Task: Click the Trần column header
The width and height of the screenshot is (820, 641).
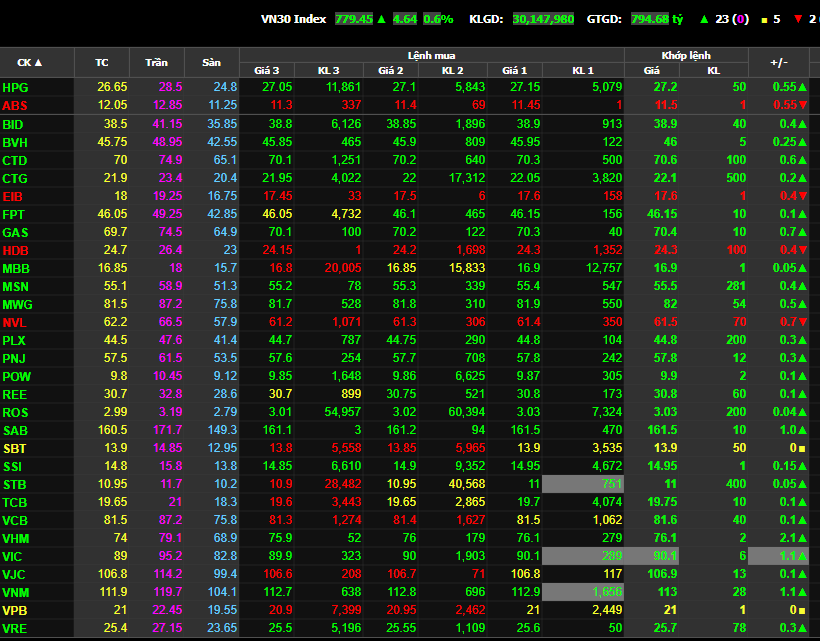Action: (156, 62)
